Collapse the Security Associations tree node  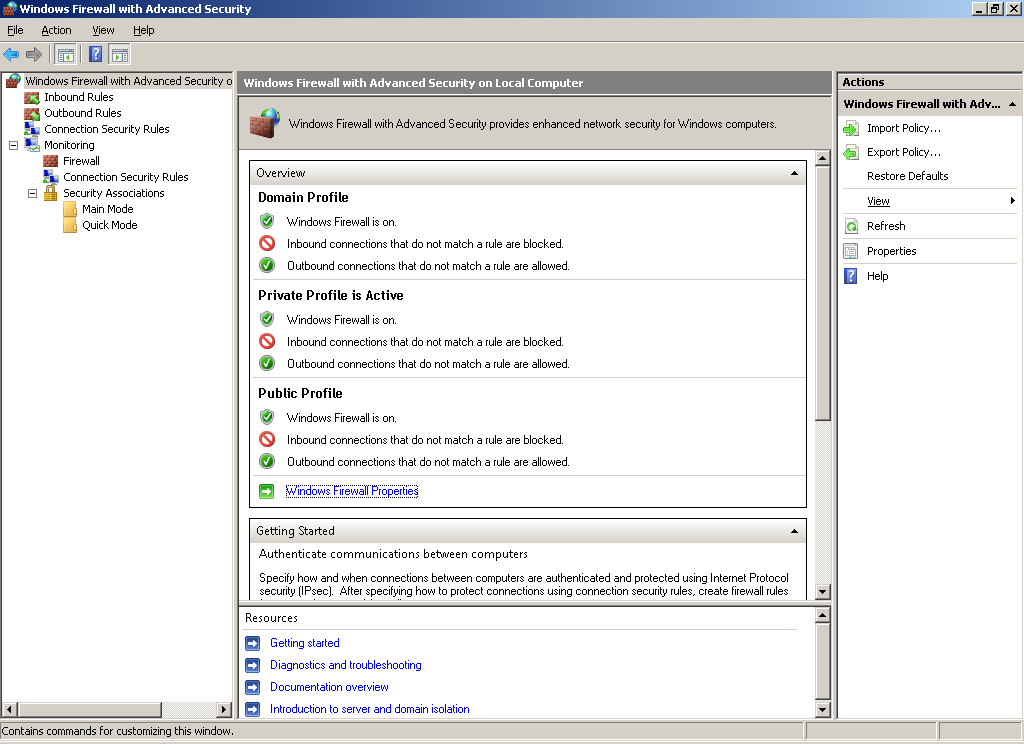click(x=32, y=193)
